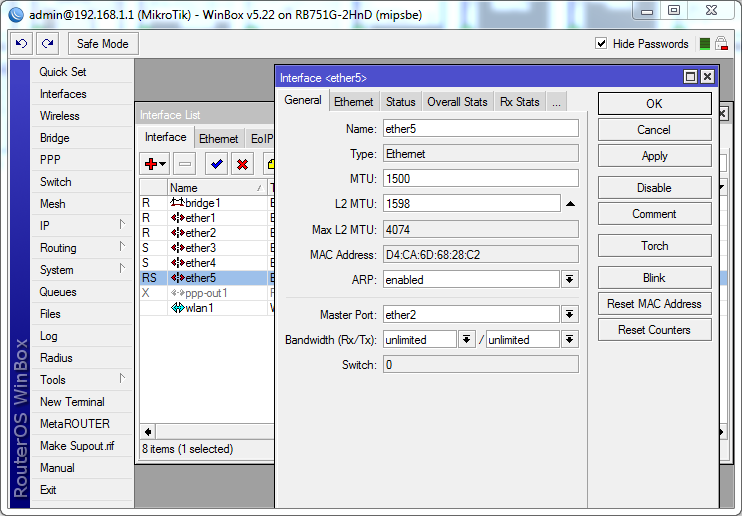Expand the Tools submenu

(122, 378)
